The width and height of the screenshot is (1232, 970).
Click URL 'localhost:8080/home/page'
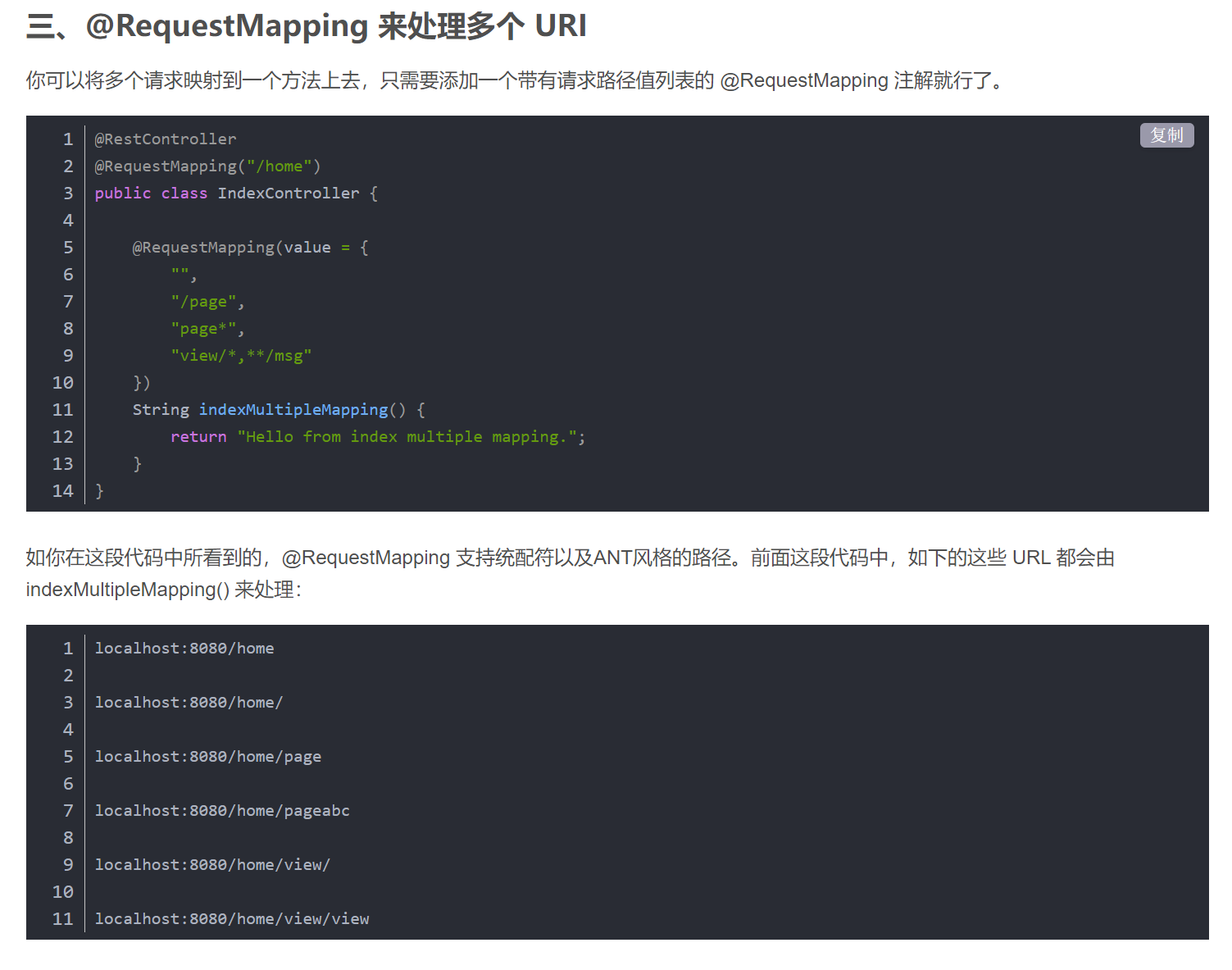pyautogui.click(x=208, y=757)
